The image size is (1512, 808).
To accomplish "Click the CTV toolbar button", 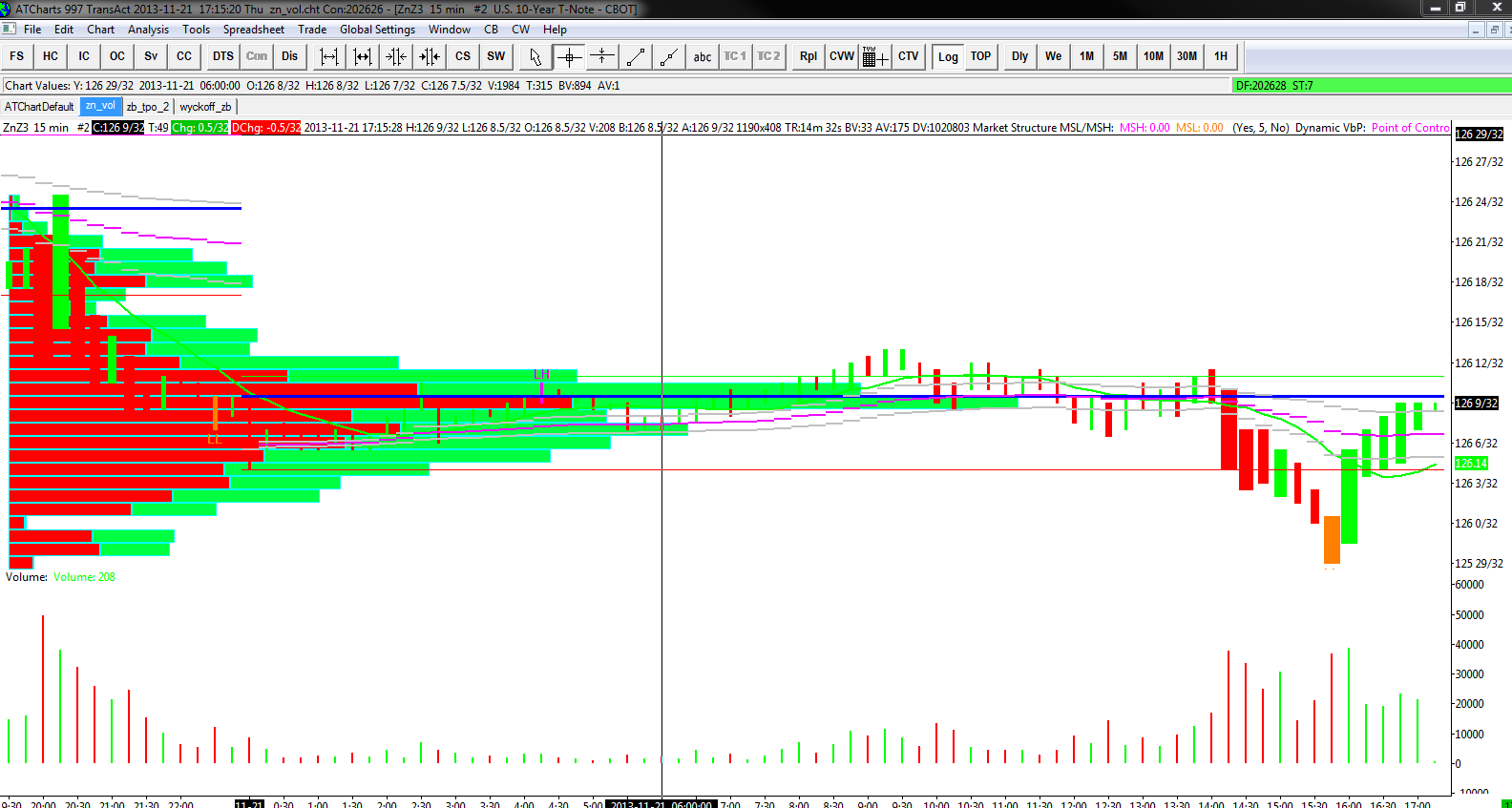I will point(909,56).
